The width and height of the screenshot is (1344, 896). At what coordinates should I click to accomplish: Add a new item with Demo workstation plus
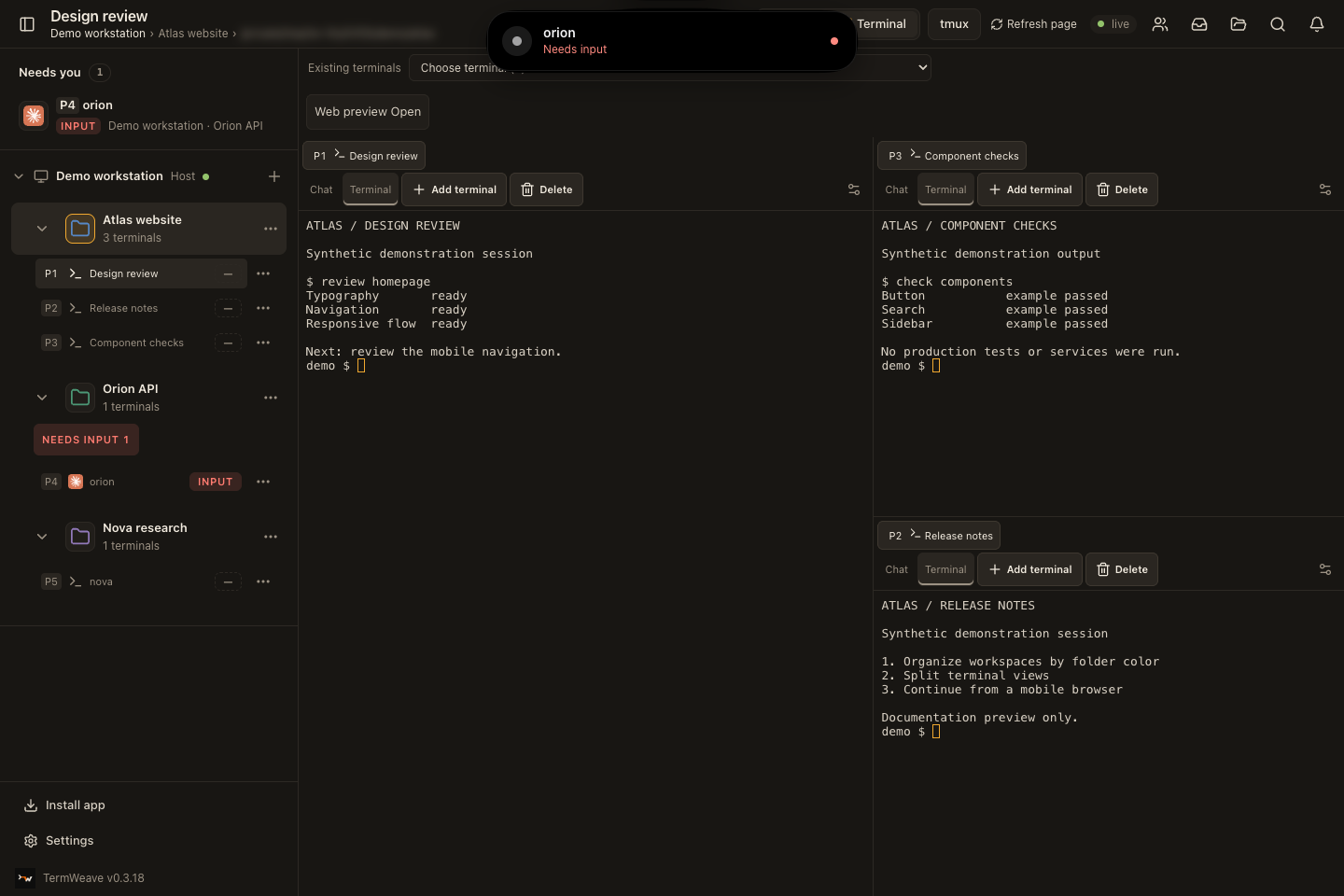274,176
